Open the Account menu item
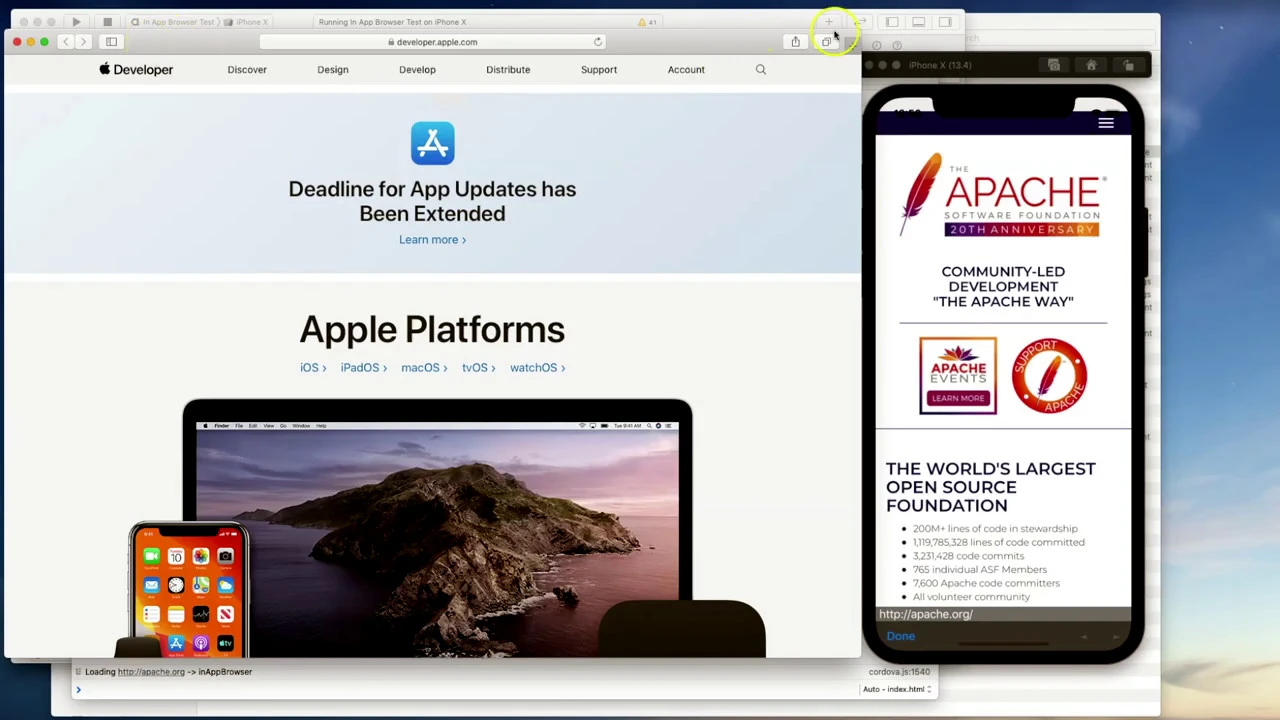Image resolution: width=1280 pixels, height=720 pixels. 686,70
